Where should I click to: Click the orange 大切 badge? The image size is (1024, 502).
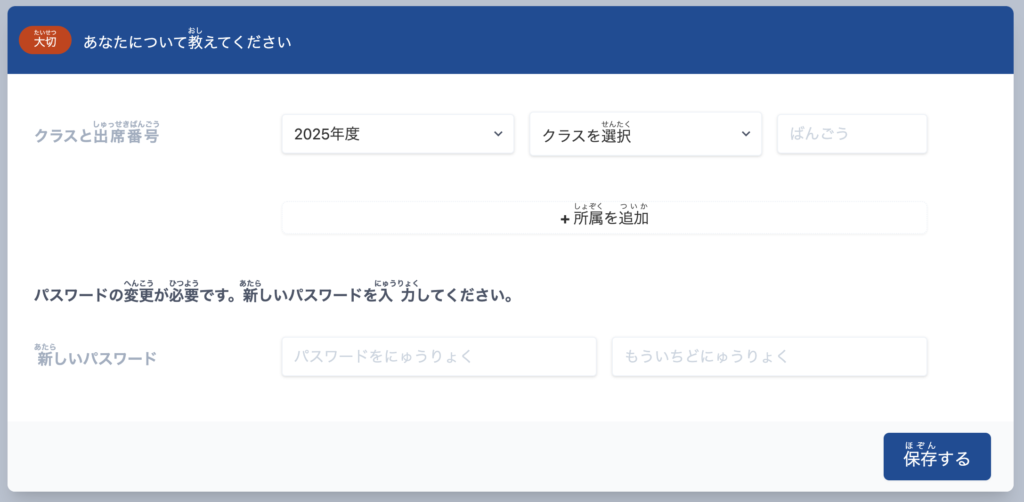click(x=45, y=41)
